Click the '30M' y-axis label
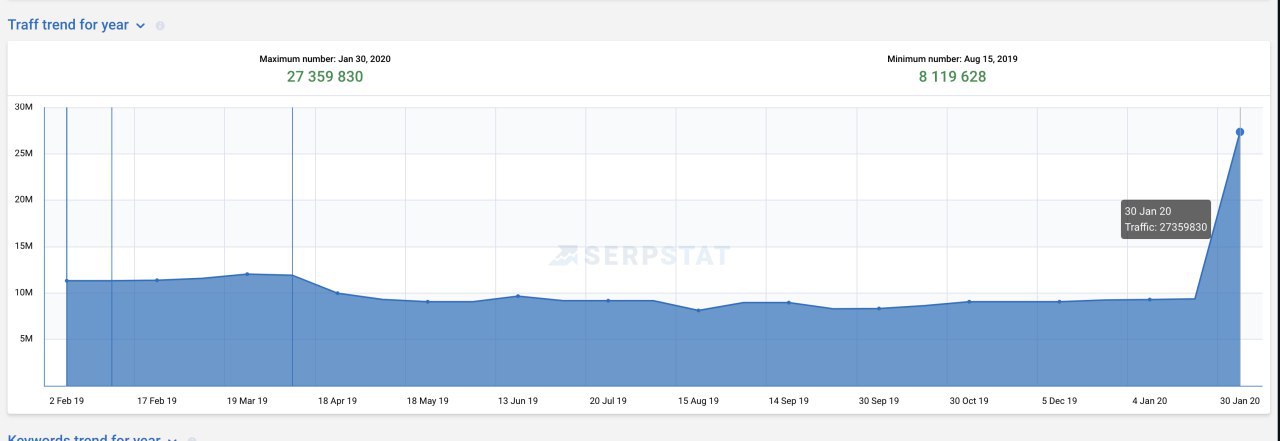Image resolution: width=1280 pixels, height=441 pixels. point(24,106)
